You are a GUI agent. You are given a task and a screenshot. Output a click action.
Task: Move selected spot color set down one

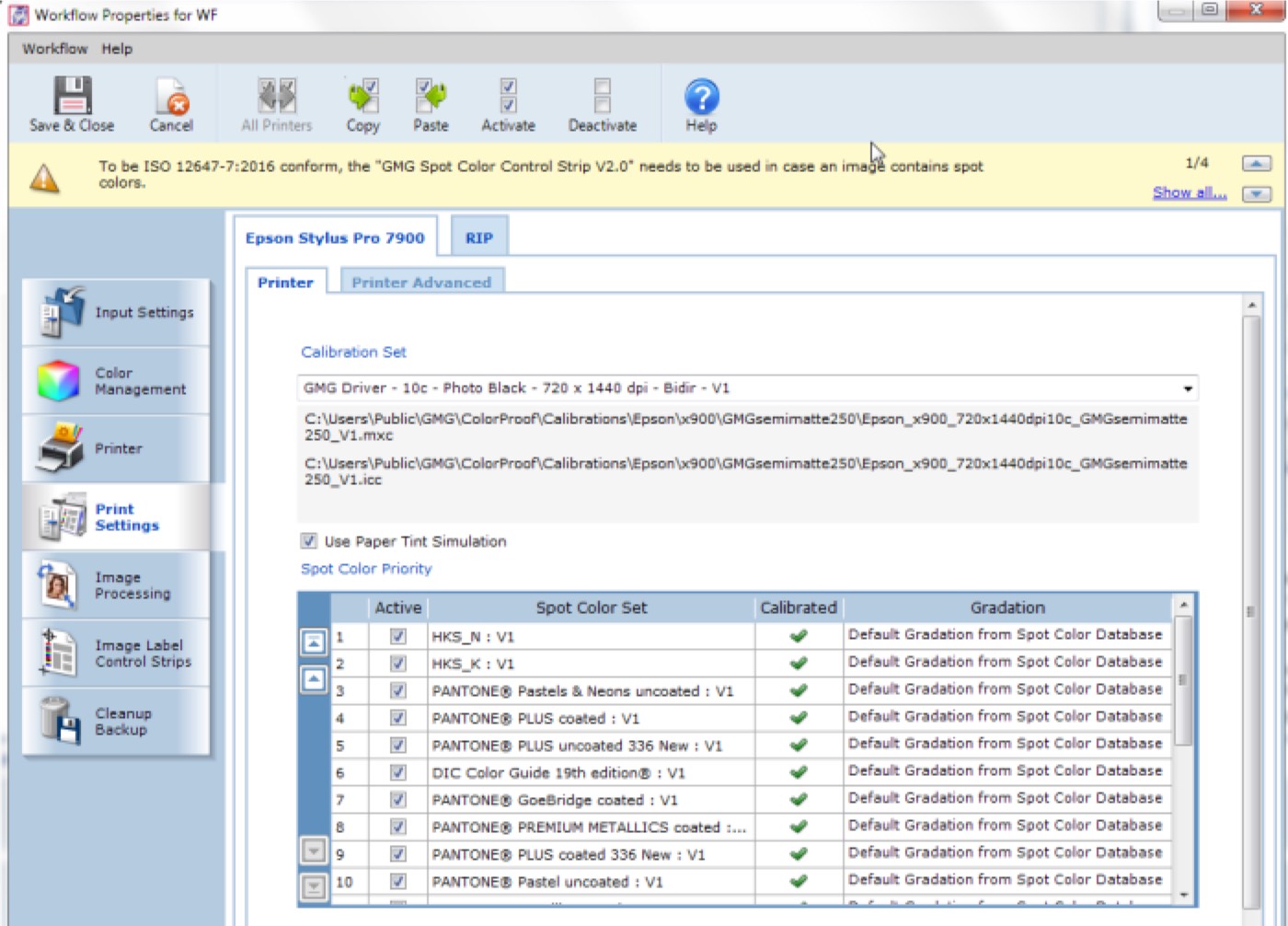314,850
